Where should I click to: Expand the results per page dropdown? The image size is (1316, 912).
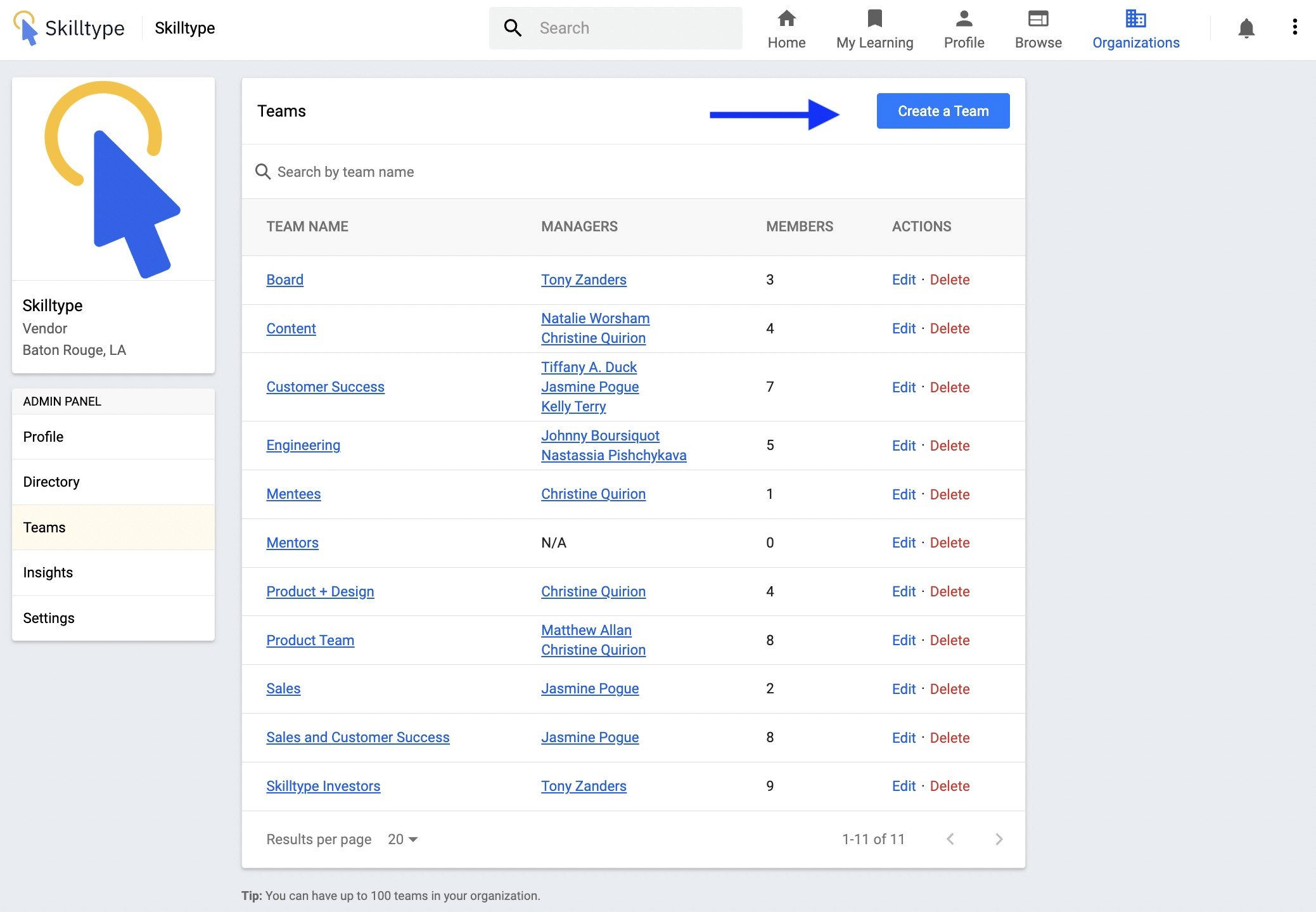tap(403, 839)
